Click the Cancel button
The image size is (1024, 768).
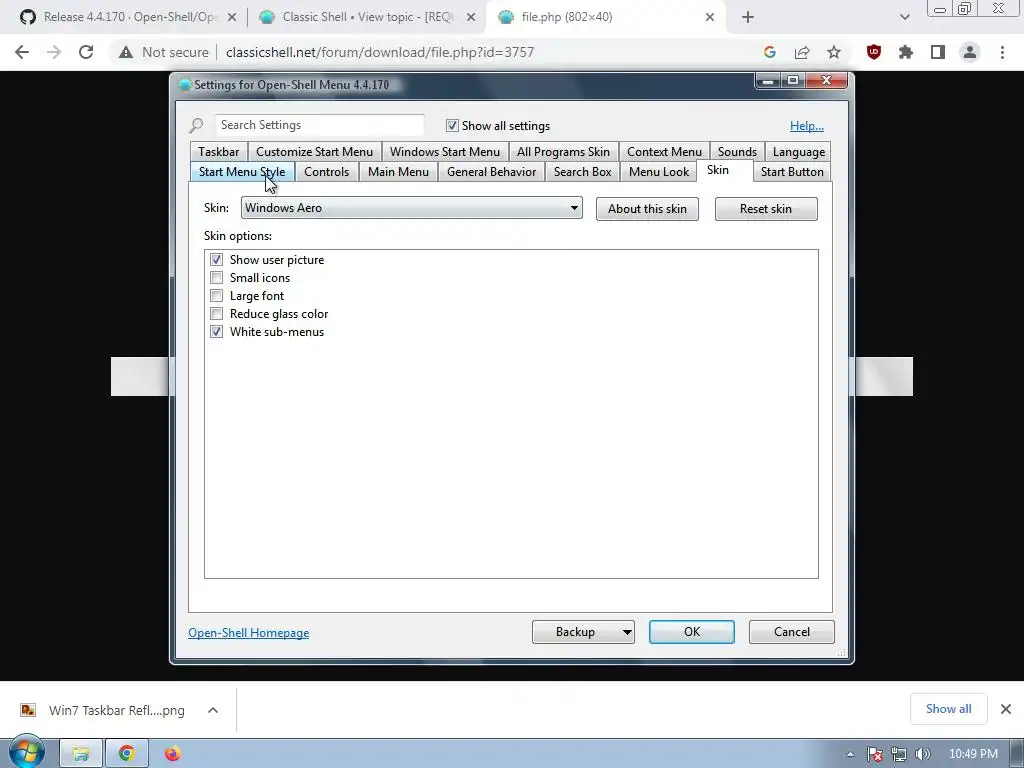click(792, 632)
